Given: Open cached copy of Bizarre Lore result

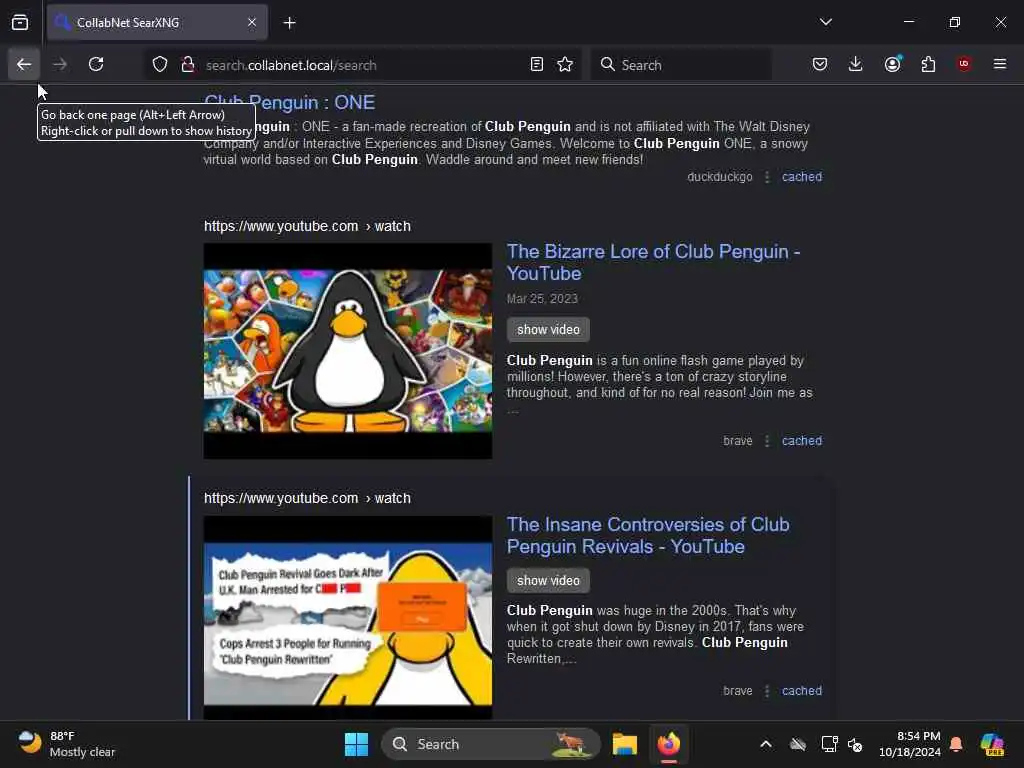Looking at the screenshot, I should click(802, 441).
